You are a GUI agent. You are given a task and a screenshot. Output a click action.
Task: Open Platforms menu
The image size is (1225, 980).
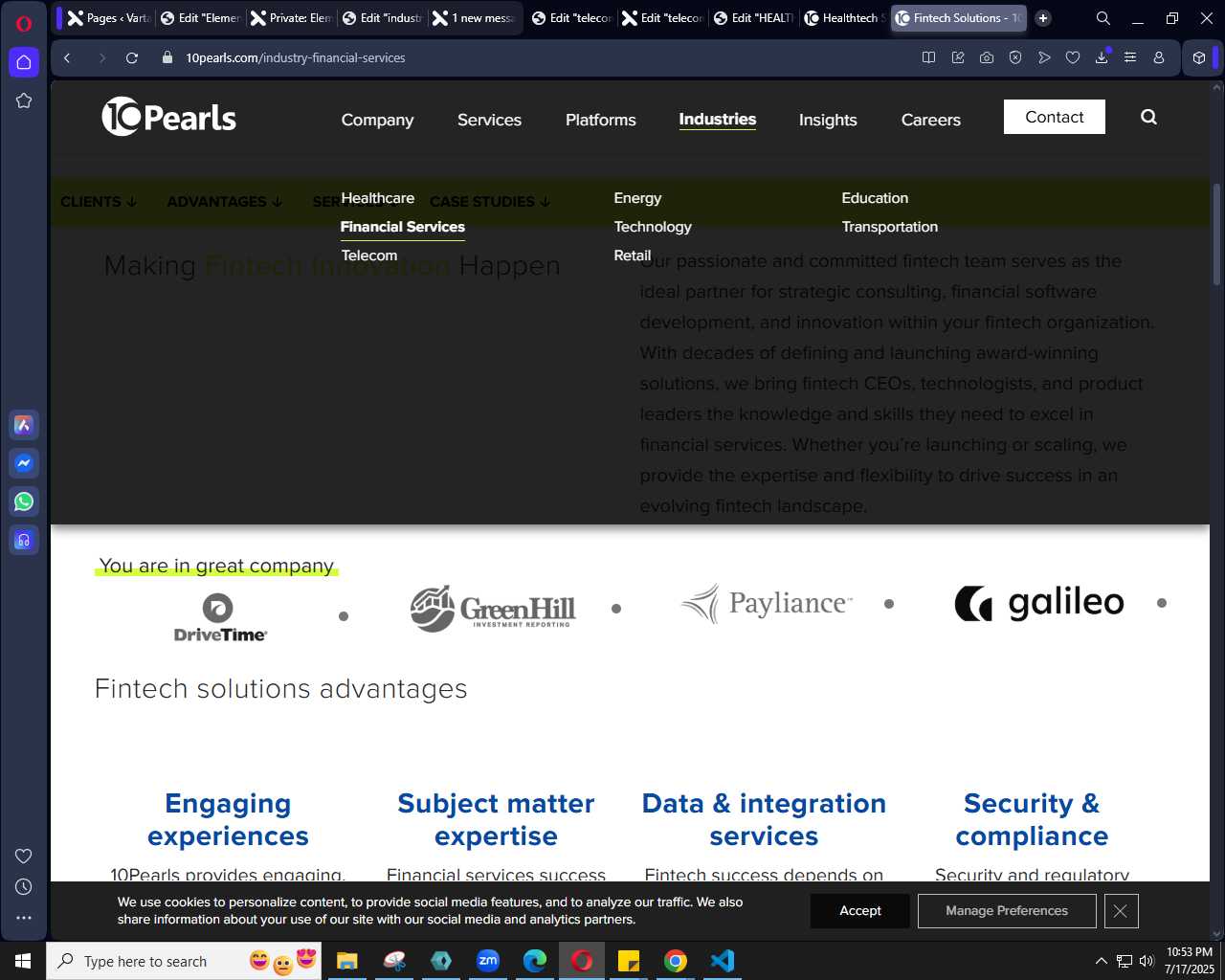[601, 120]
